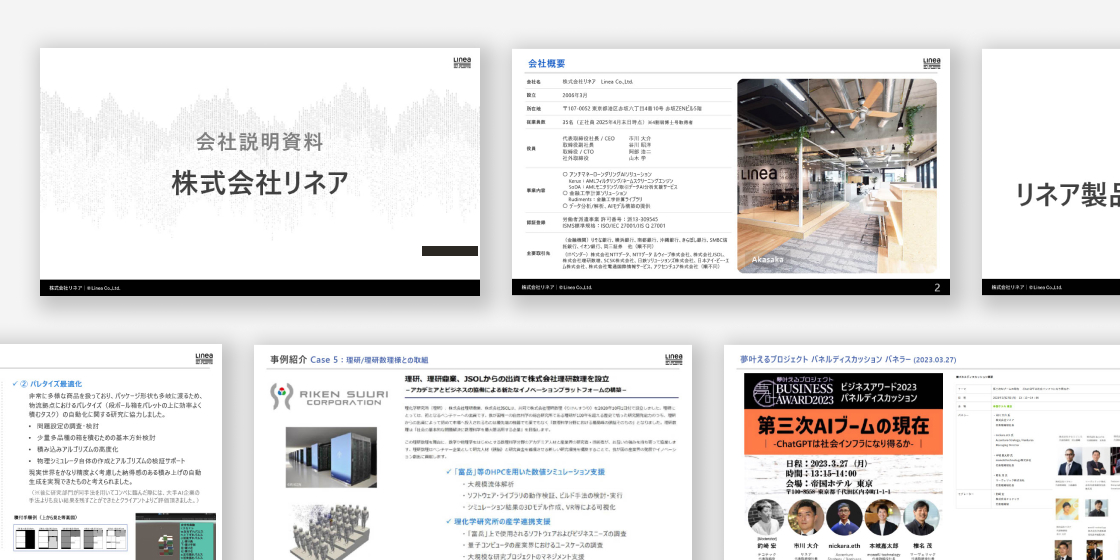Viewport: 1120px width, 560px height.
Task: Click the Linea lettering on the office glass wall
Action: [761, 174]
